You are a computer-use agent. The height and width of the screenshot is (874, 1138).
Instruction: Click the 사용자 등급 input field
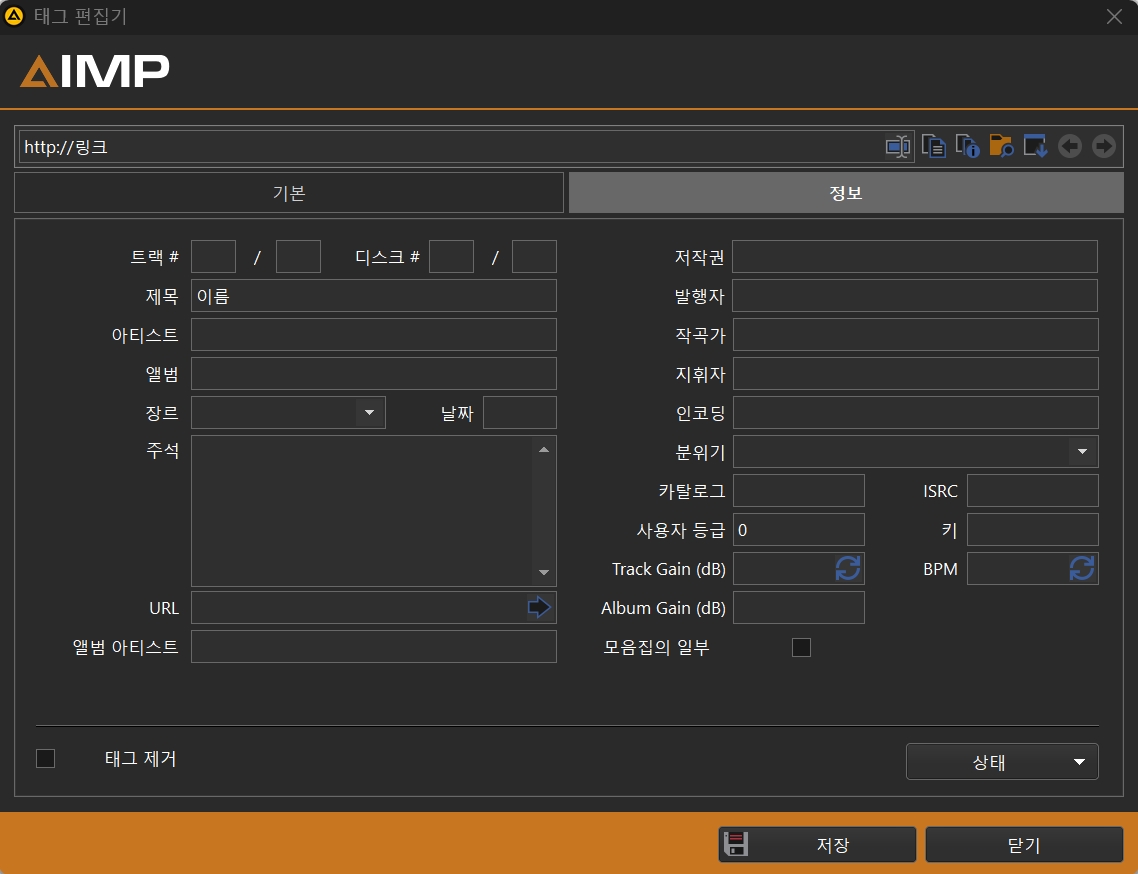[799, 530]
